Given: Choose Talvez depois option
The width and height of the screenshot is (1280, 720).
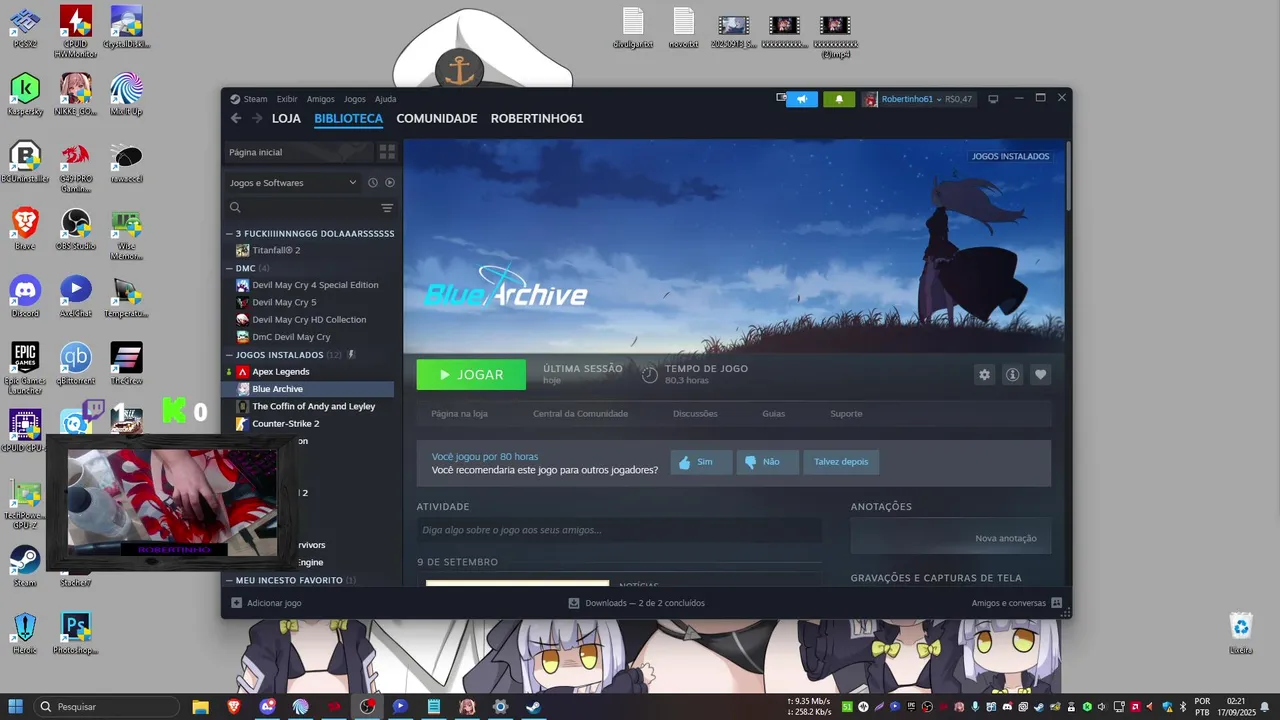Looking at the screenshot, I should (x=841, y=462).
